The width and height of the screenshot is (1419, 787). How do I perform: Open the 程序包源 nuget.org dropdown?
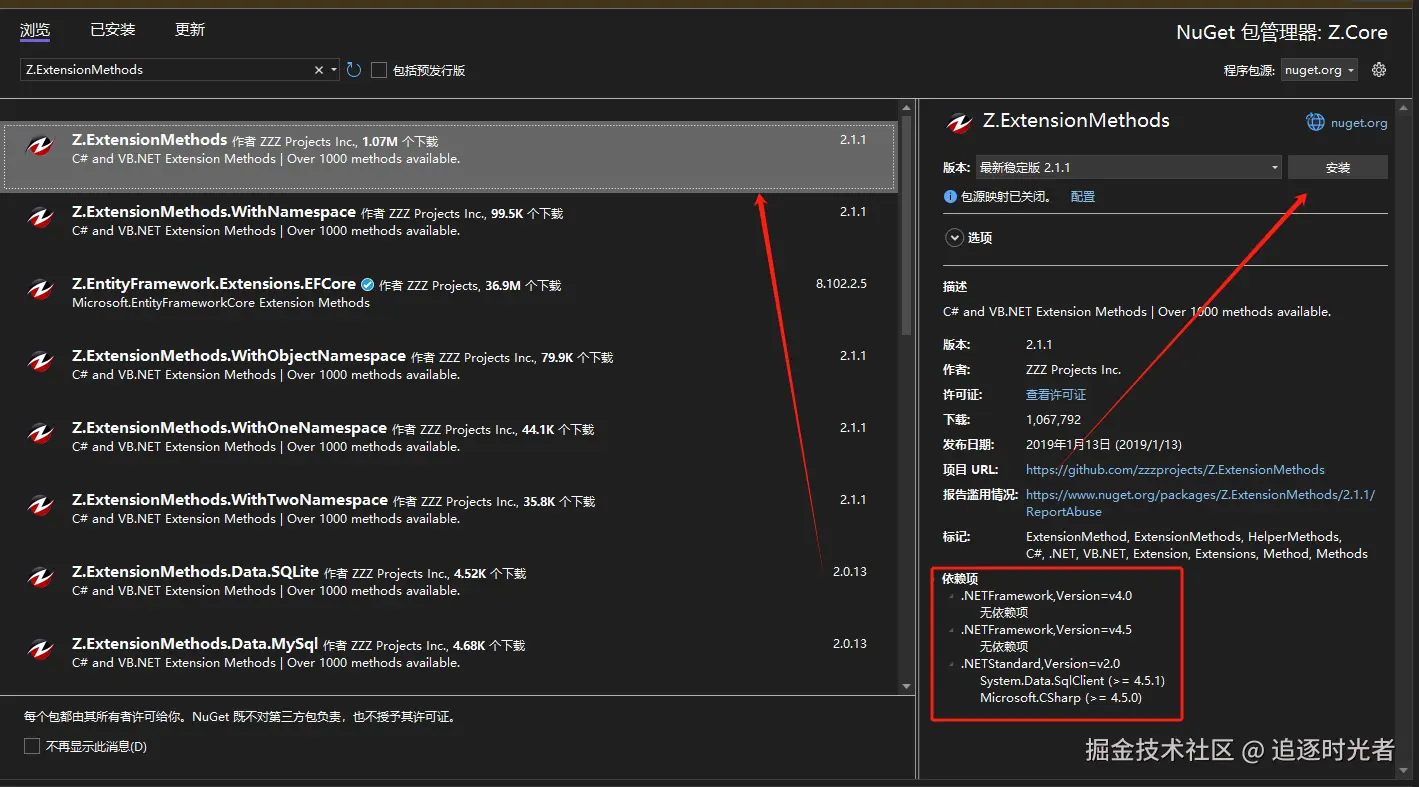pyautogui.click(x=1320, y=70)
